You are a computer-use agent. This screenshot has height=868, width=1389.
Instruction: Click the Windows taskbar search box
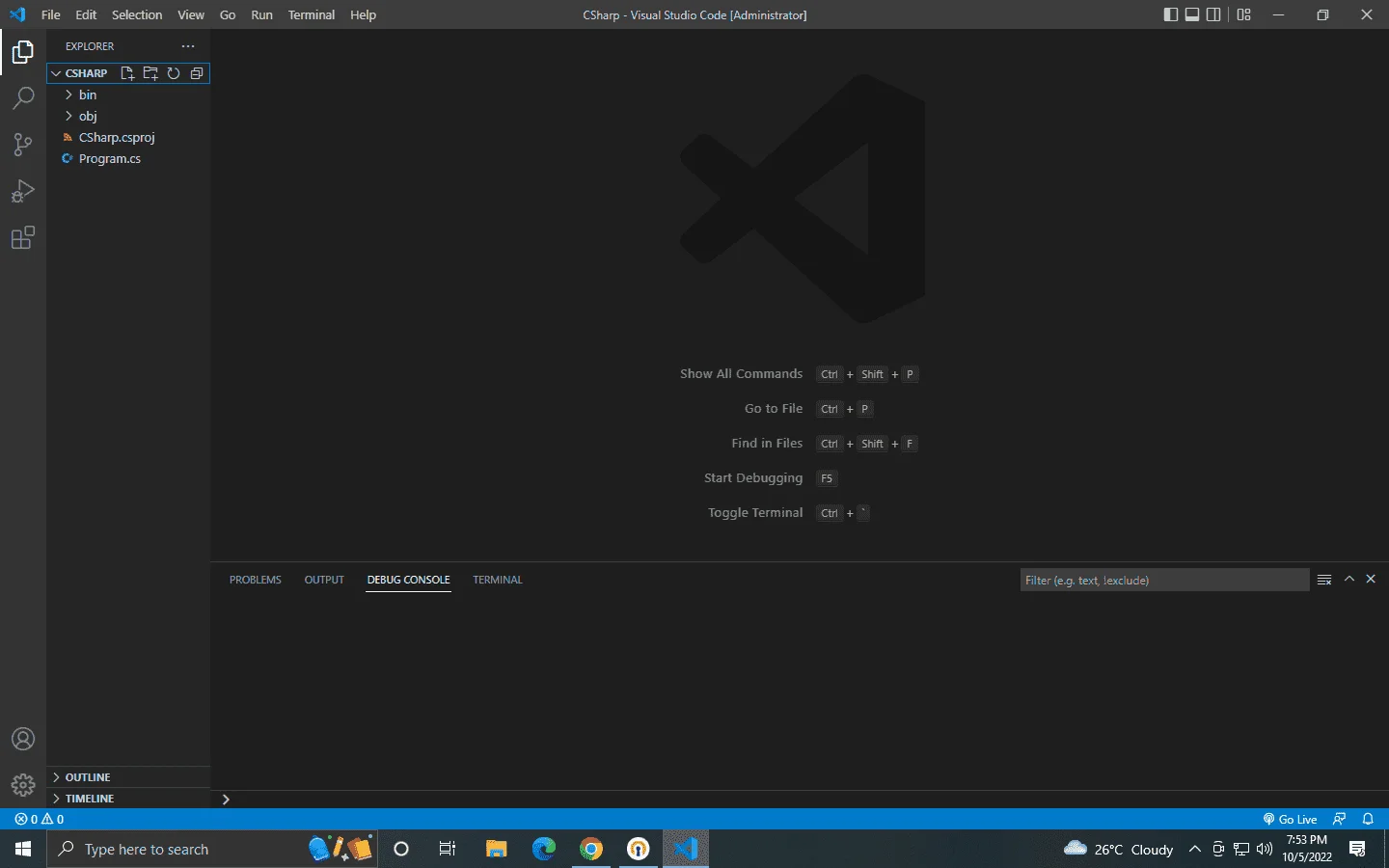pyautogui.click(x=212, y=849)
